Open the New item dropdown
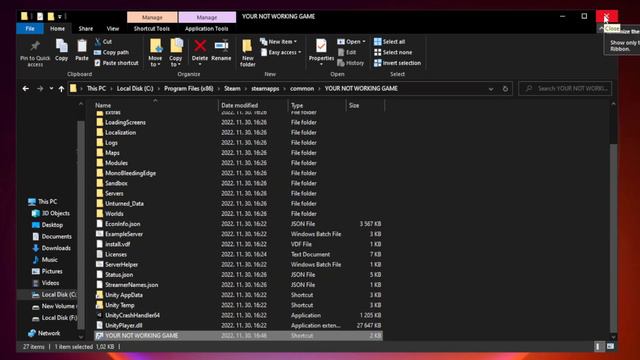 click(x=278, y=42)
